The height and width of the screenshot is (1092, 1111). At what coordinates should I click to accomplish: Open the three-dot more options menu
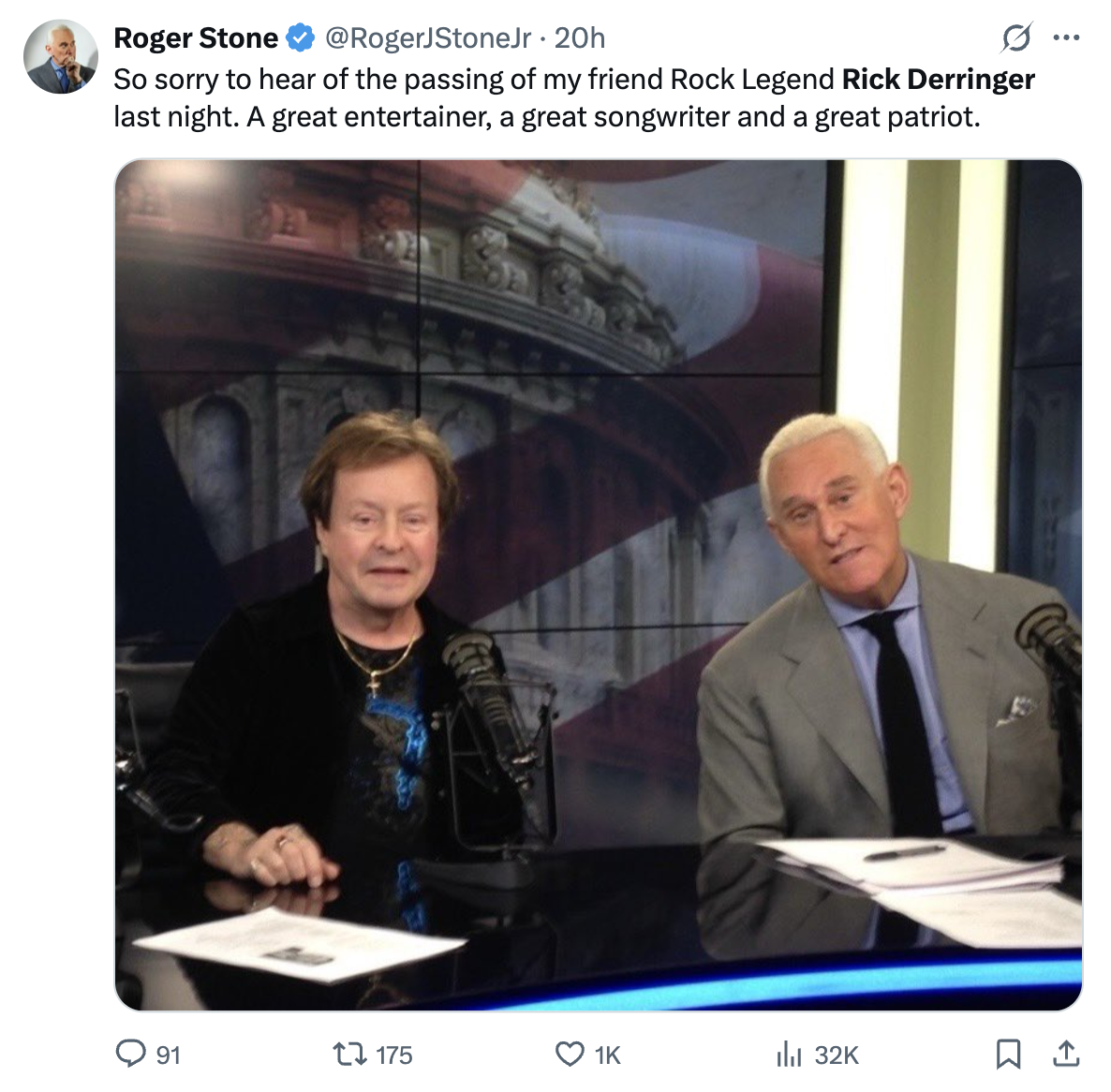[x=1066, y=37]
